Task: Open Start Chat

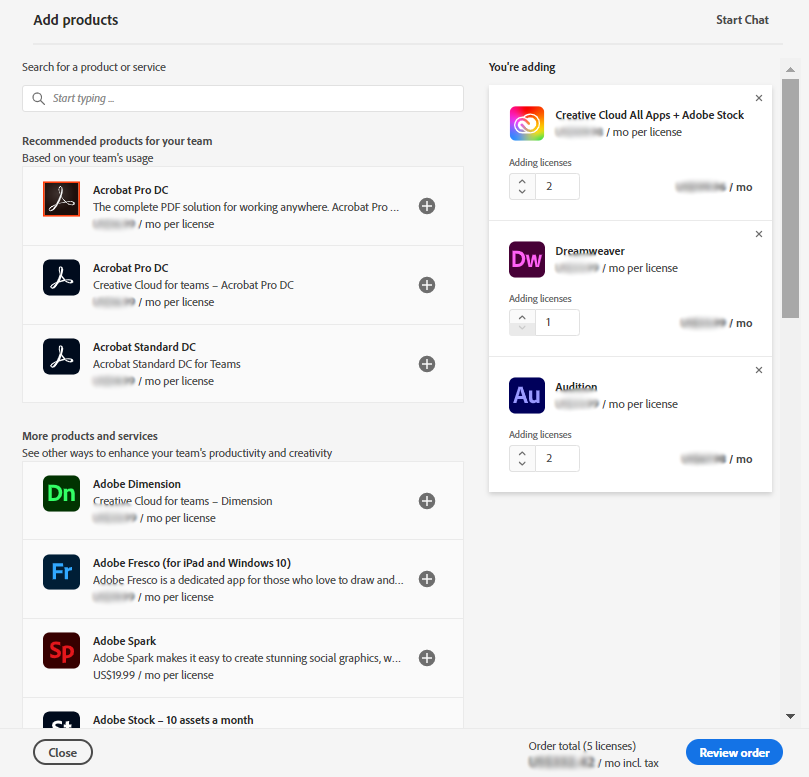Action: pos(742,19)
